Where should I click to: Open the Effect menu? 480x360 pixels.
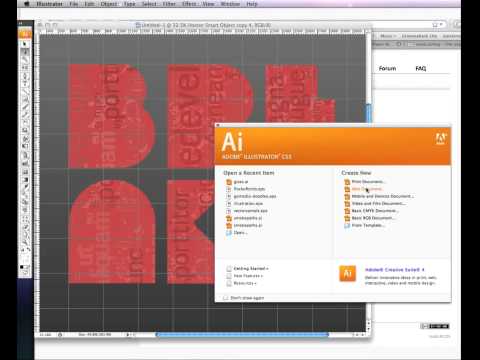click(x=189, y=4)
